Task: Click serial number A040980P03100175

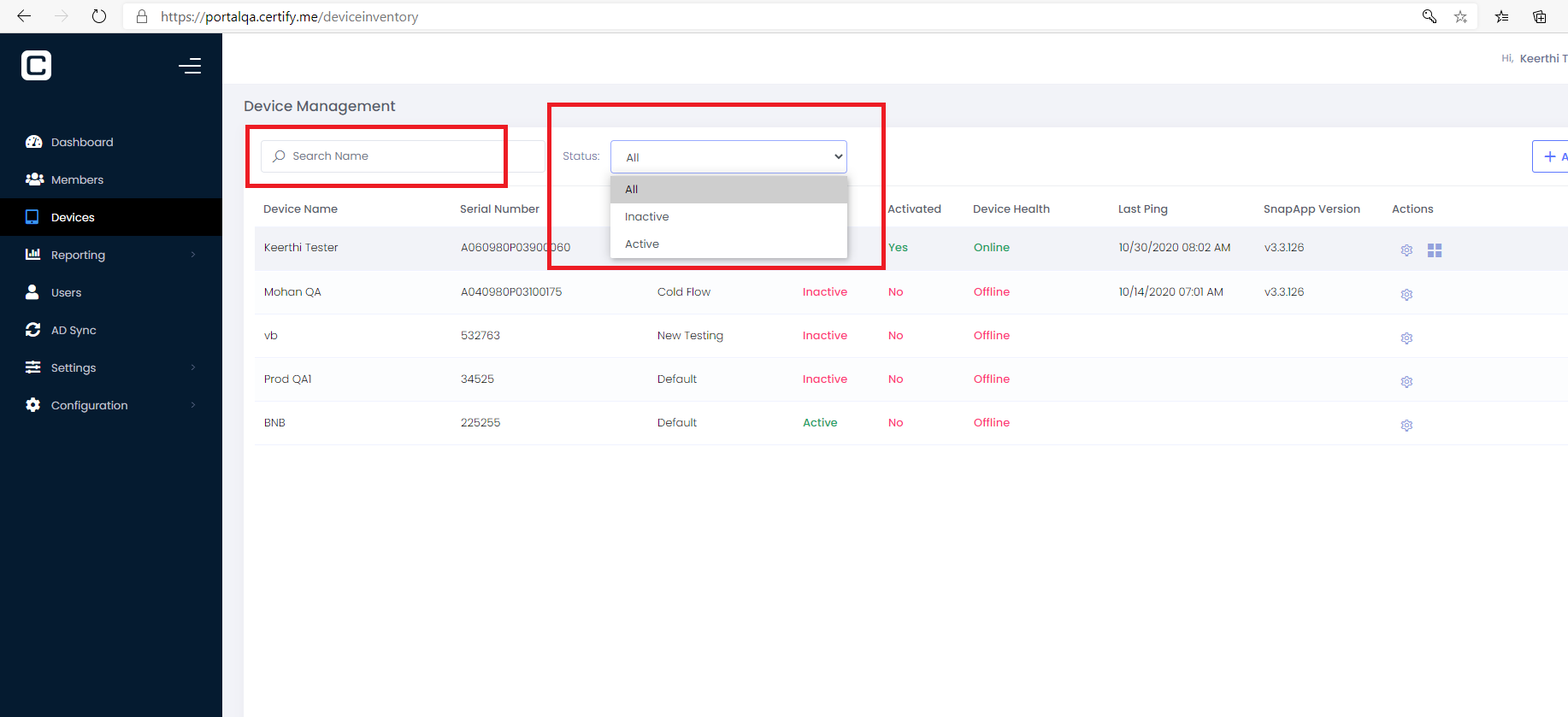Action: click(511, 291)
